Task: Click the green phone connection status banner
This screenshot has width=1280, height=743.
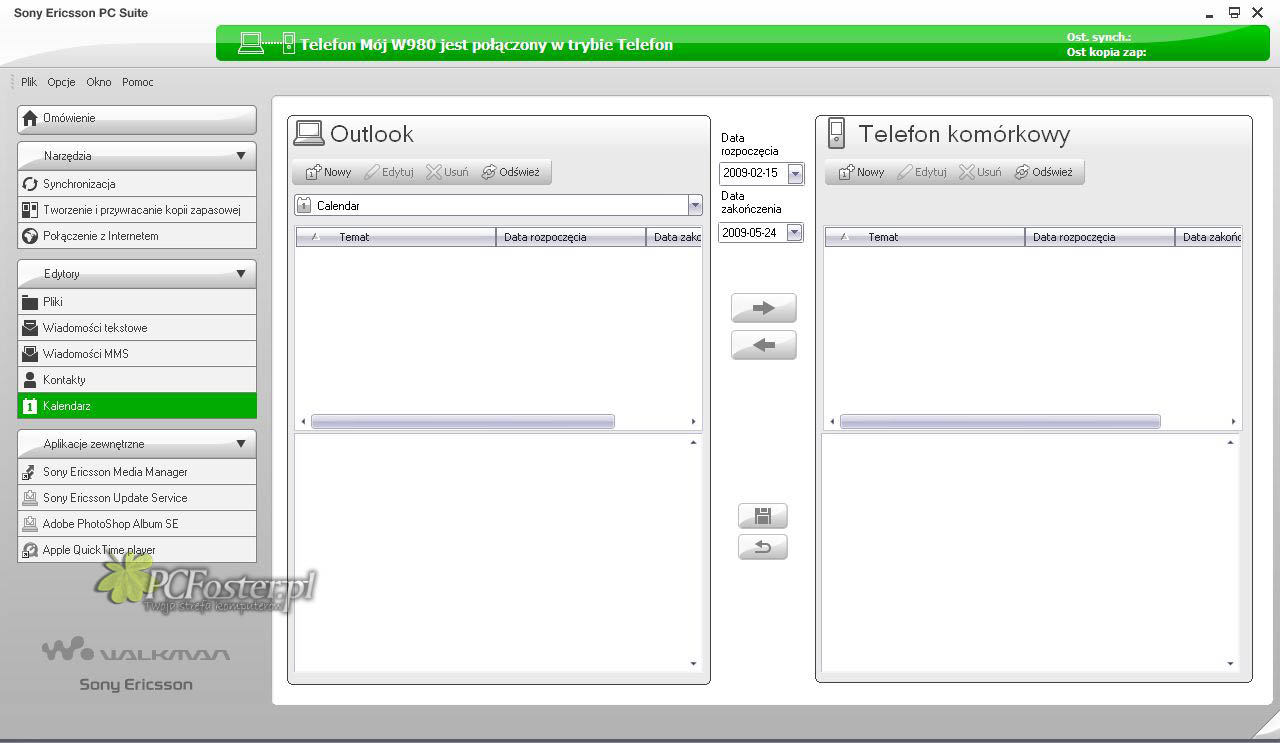Action: pos(743,44)
